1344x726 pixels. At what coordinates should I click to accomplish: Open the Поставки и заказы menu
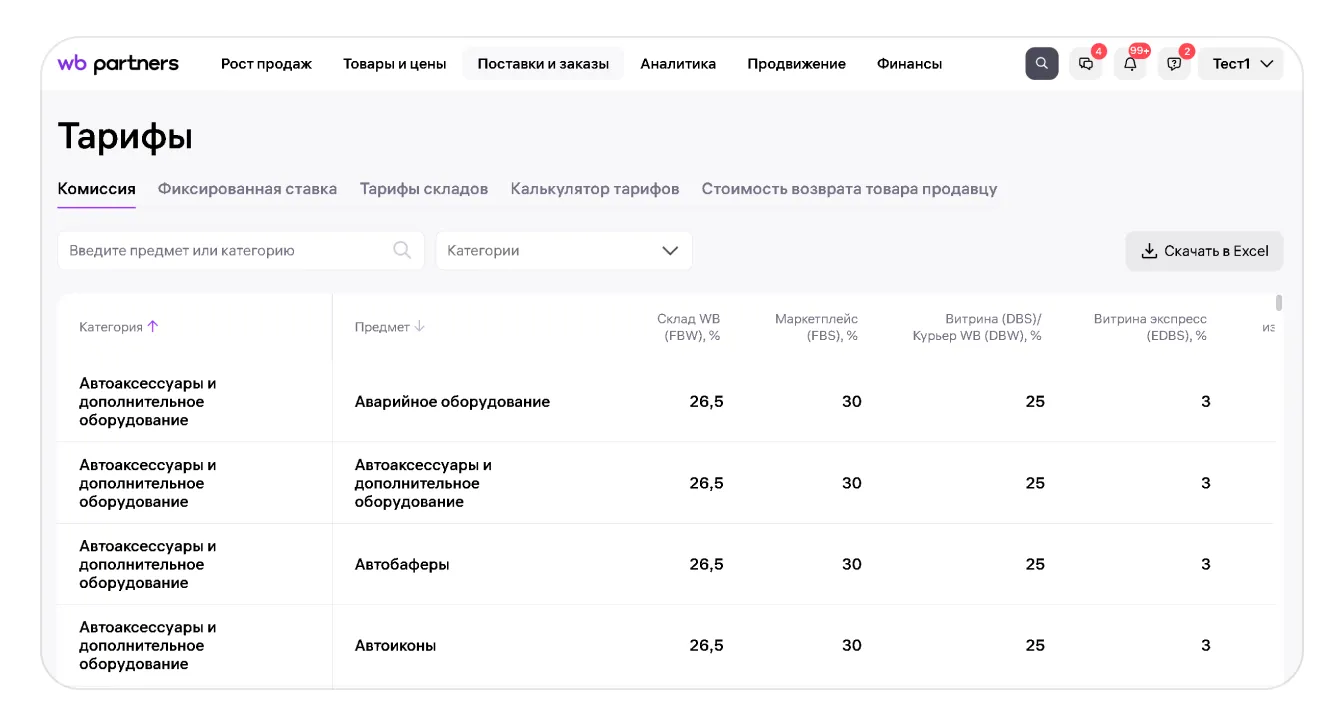click(x=542, y=64)
